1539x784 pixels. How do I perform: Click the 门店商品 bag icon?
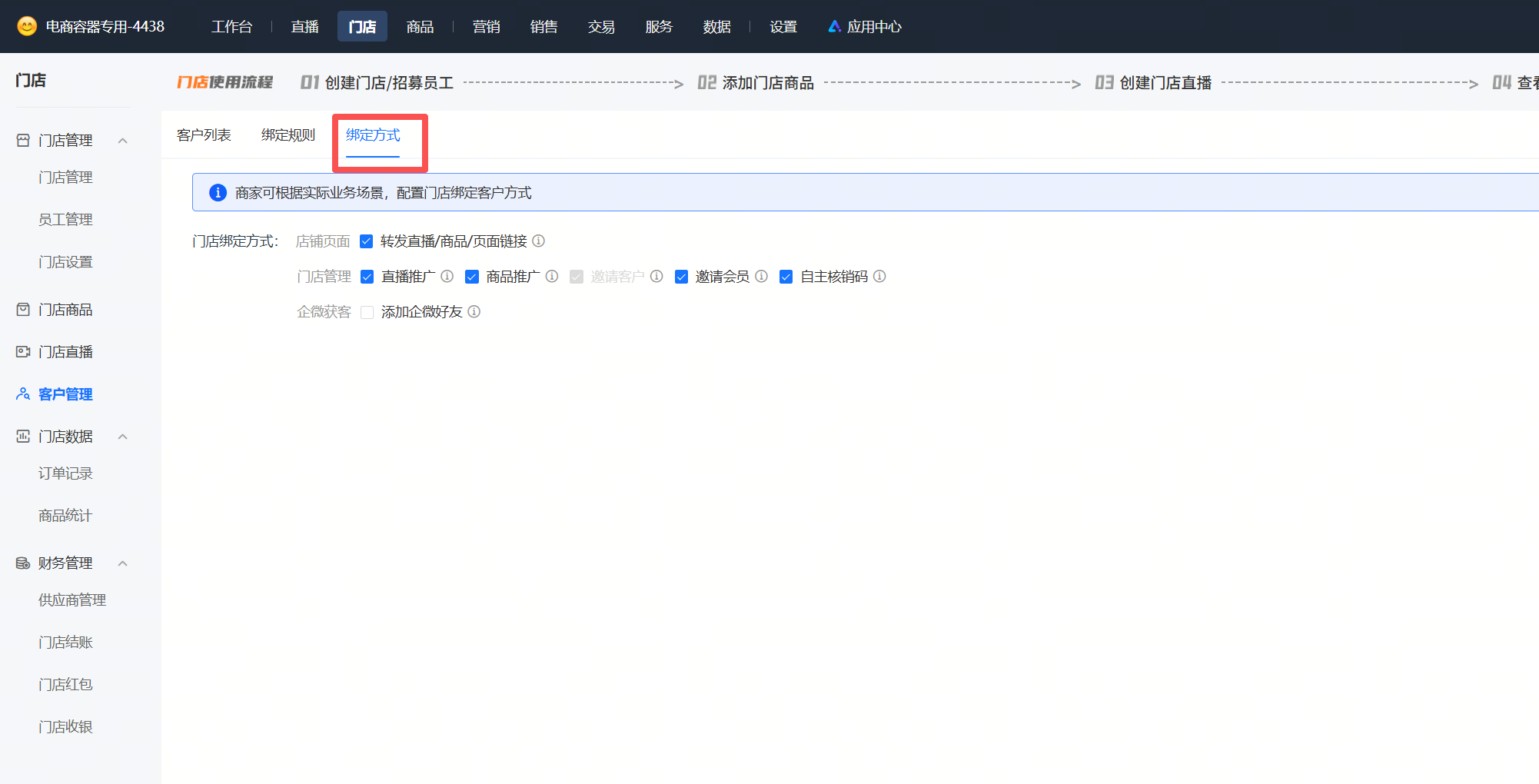23,310
